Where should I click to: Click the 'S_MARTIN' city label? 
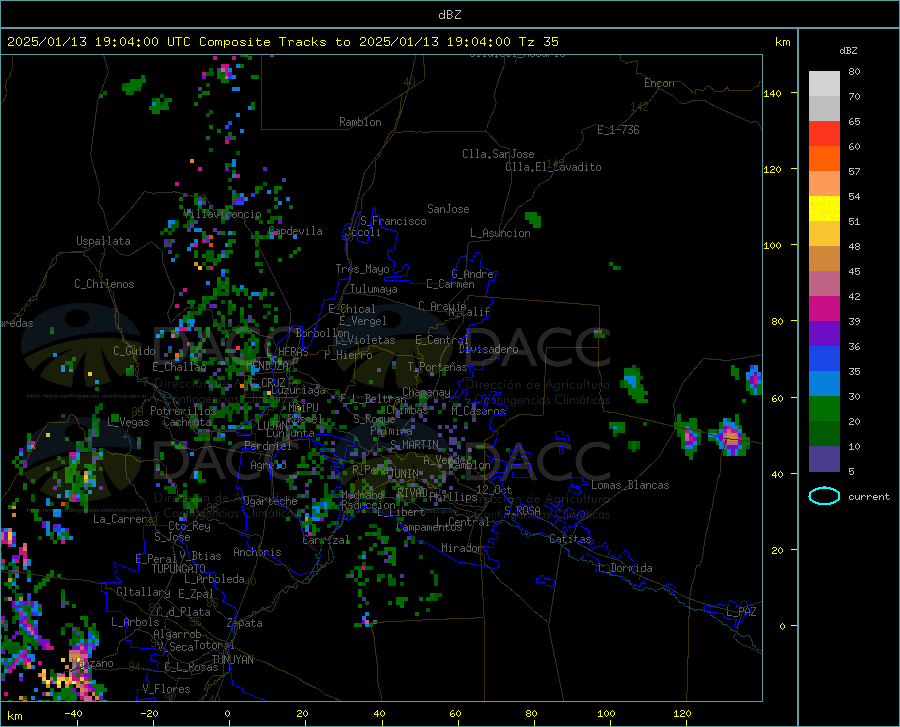414,445
